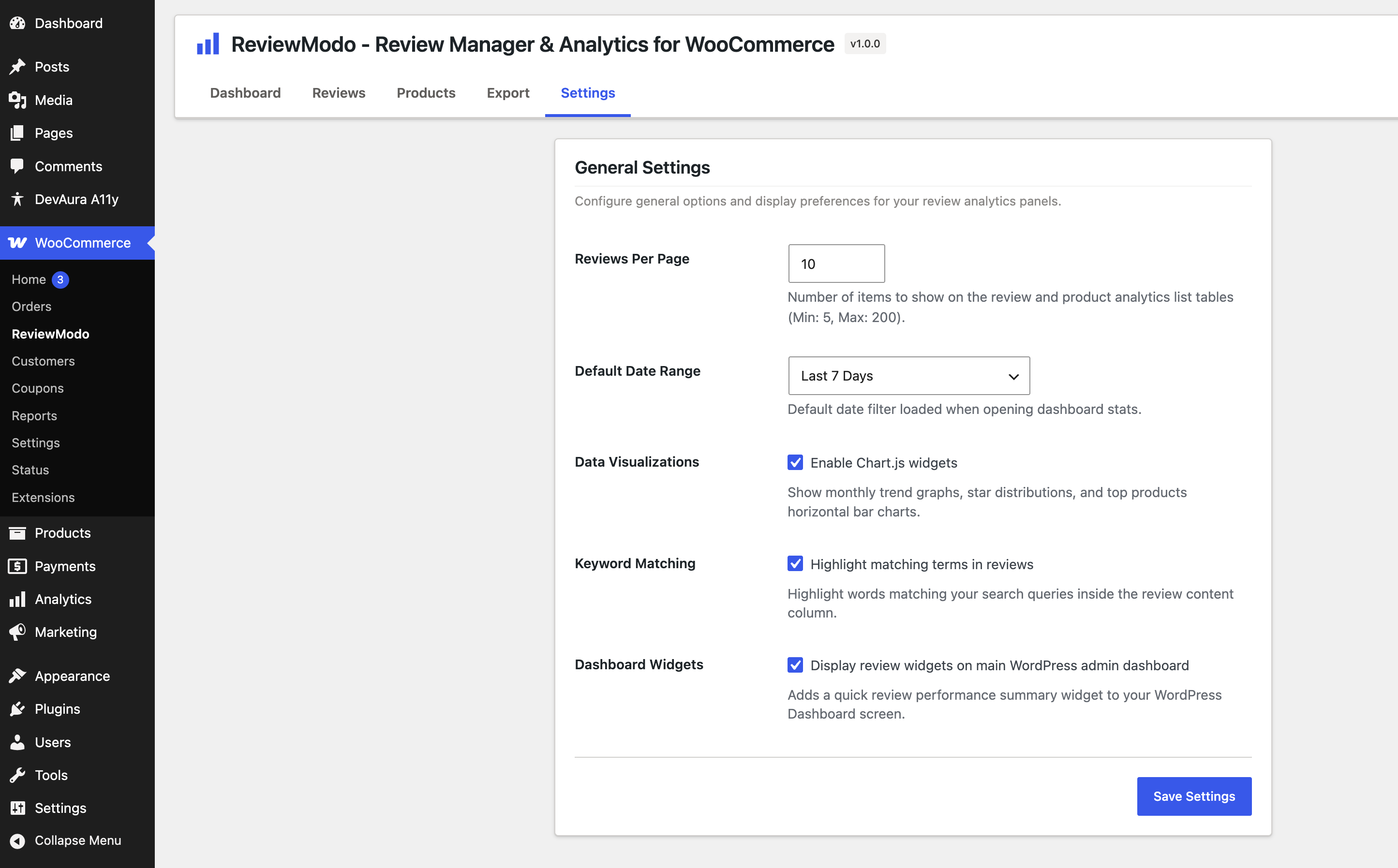This screenshot has height=868, width=1398.
Task: Click the Pages sidebar label
Action: click(x=54, y=132)
